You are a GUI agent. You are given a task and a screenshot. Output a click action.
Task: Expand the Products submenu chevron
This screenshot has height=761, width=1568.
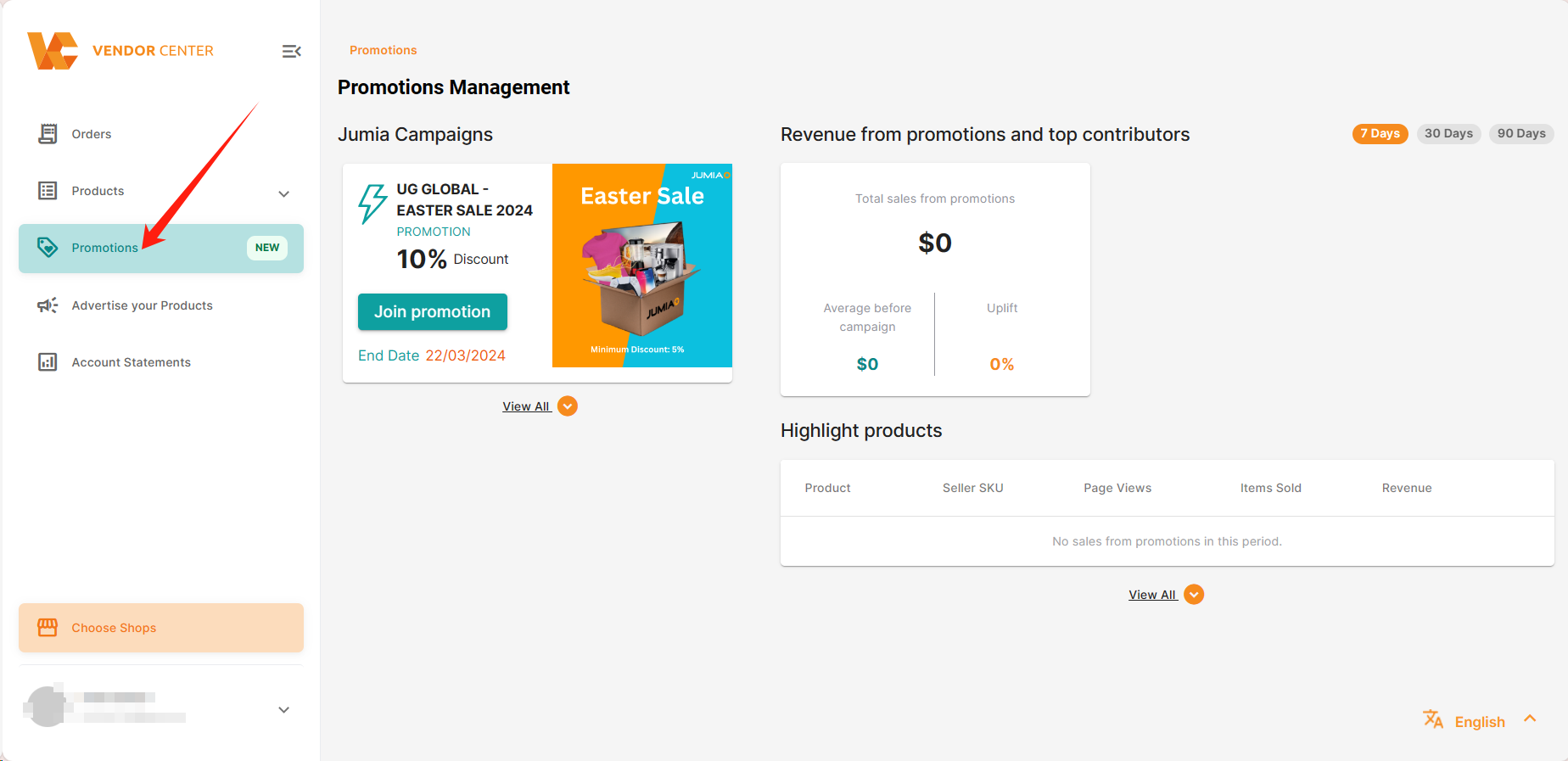coord(284,193)
